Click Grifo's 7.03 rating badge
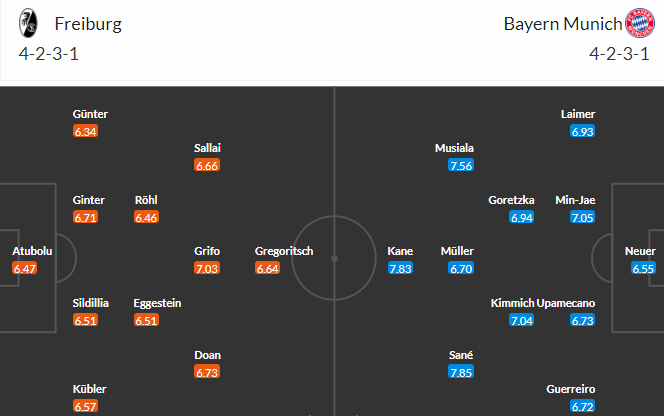Screen dimensions: 664x416 pos(207,268)
